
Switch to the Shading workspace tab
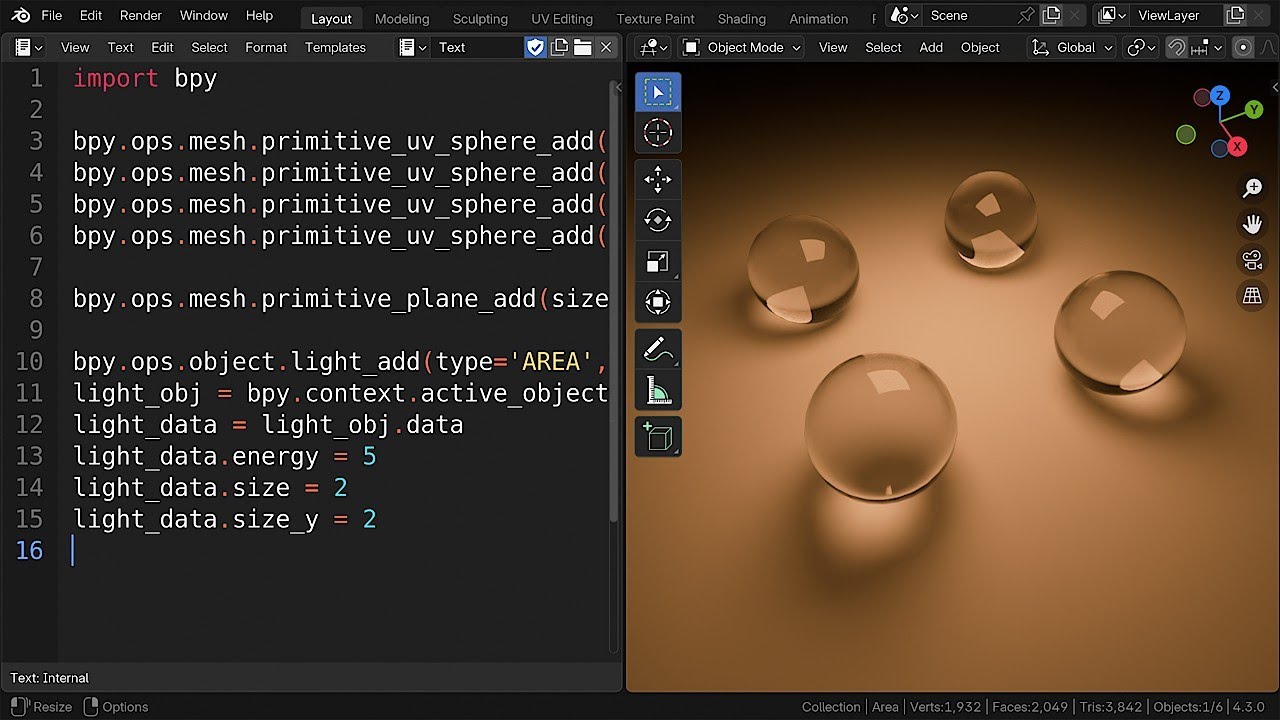pos(741,18)
